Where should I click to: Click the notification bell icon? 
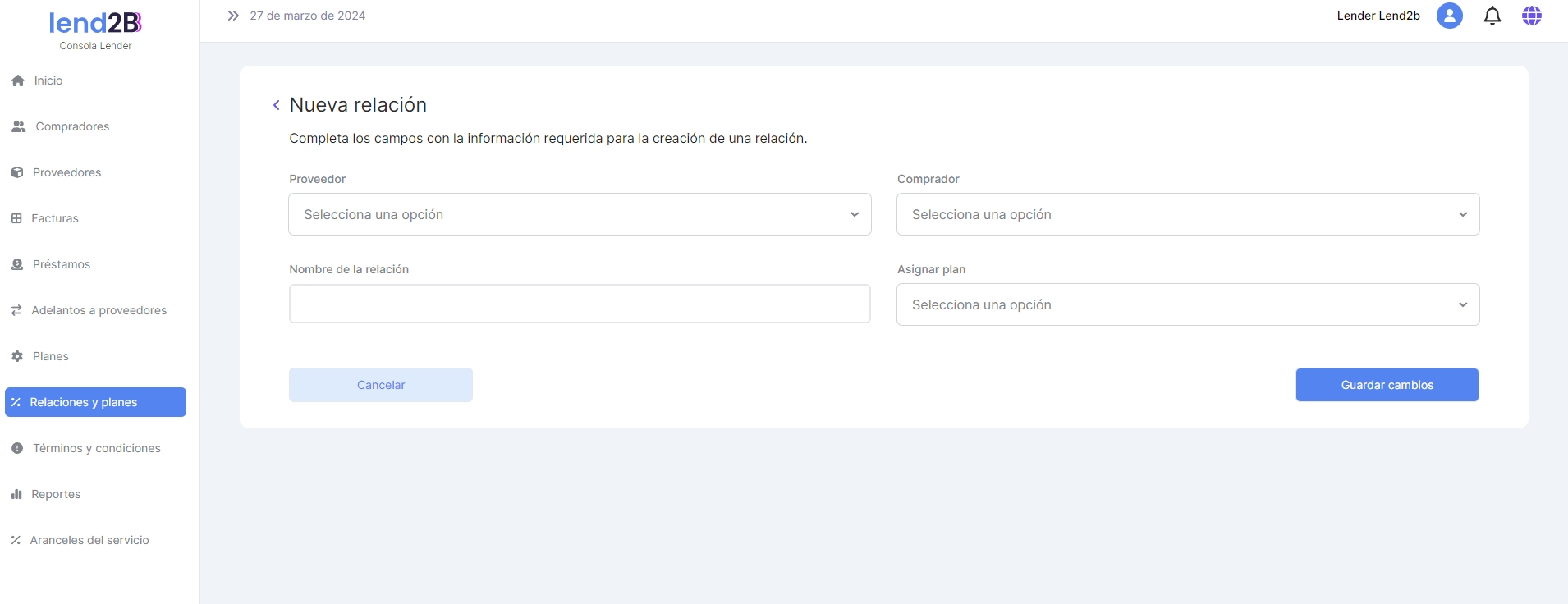1492,16
